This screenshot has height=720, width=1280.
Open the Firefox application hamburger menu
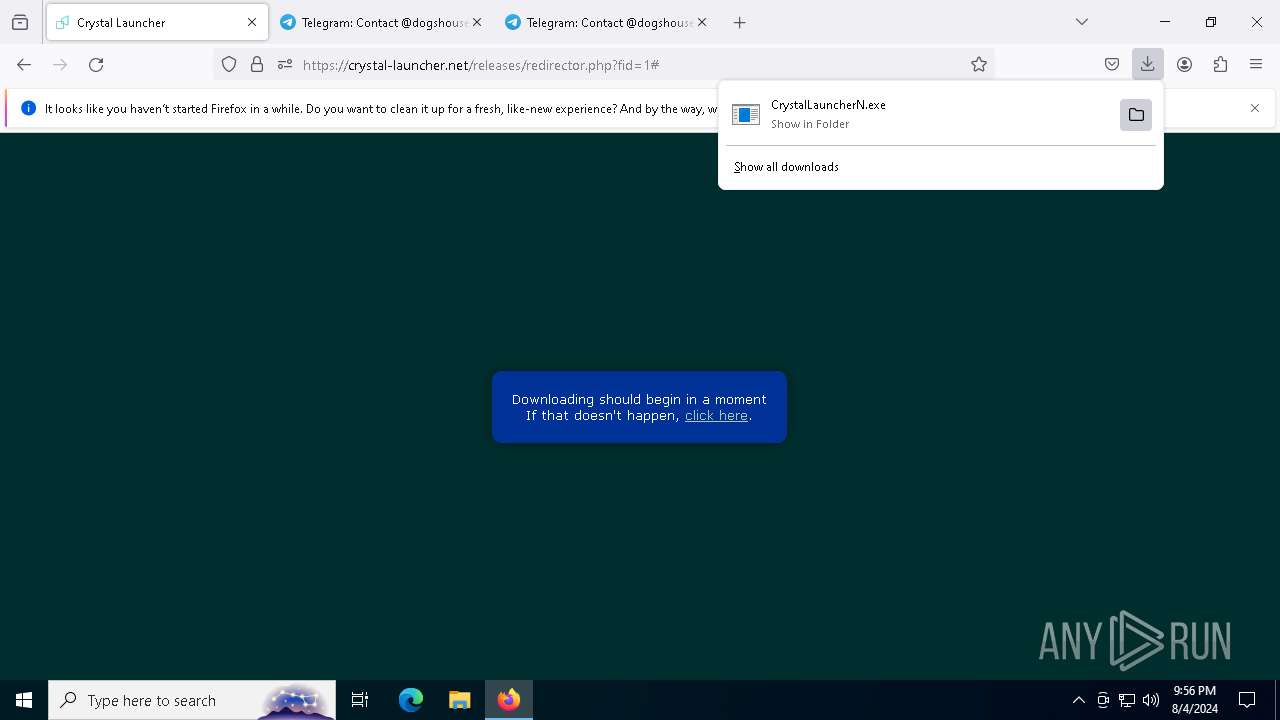tap(1256, 65)
